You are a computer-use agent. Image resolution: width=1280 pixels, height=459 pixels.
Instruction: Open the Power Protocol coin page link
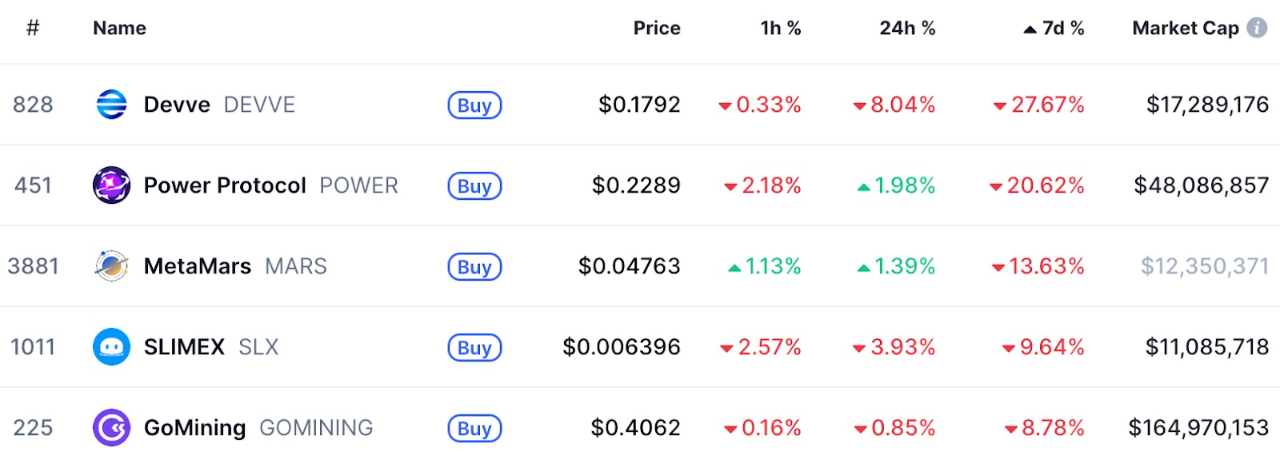225,185
